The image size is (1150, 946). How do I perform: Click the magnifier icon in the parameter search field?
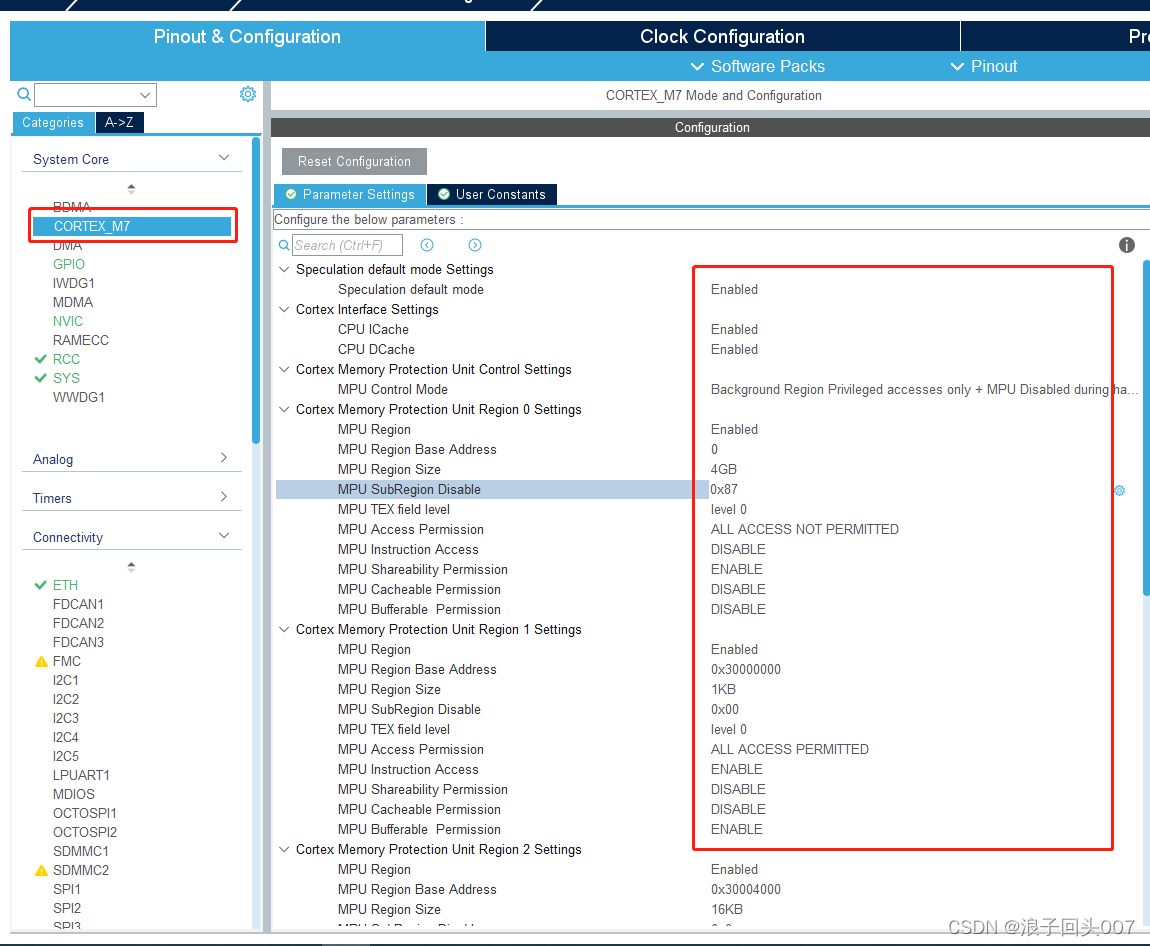point(284,244)
